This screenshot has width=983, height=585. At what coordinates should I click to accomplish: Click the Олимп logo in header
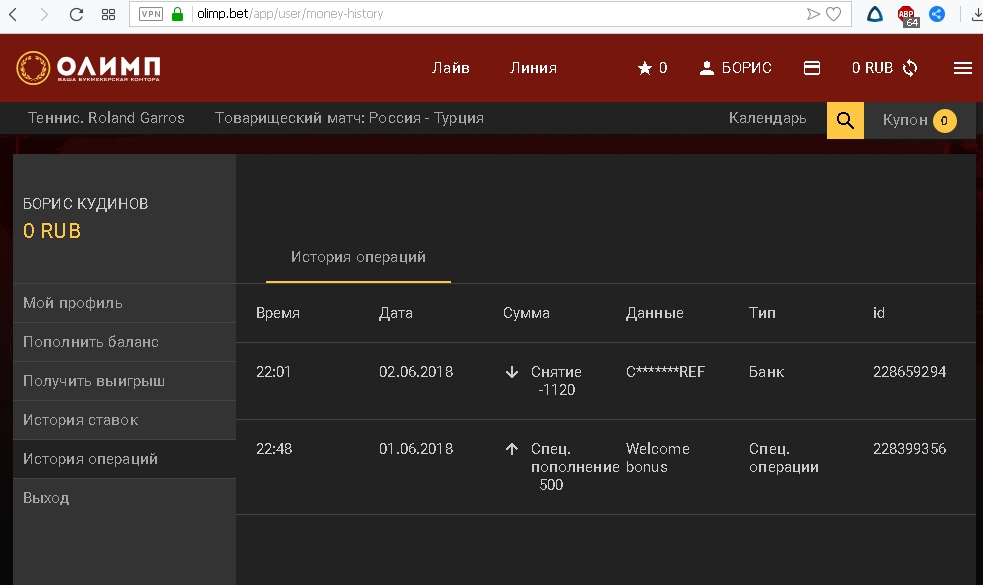[x=88, y=68]
